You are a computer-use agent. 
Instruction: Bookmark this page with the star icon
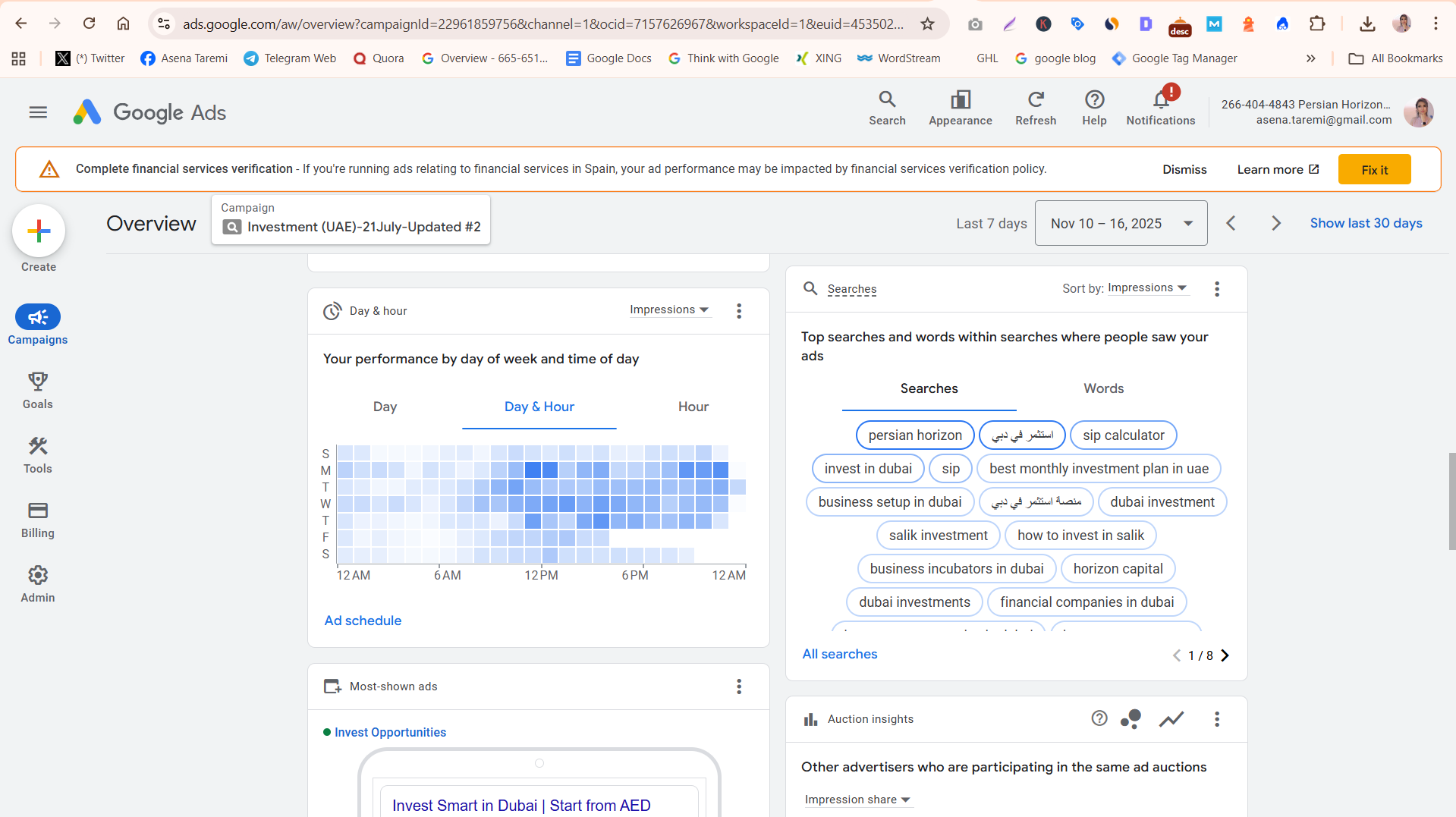coord(927,24)
